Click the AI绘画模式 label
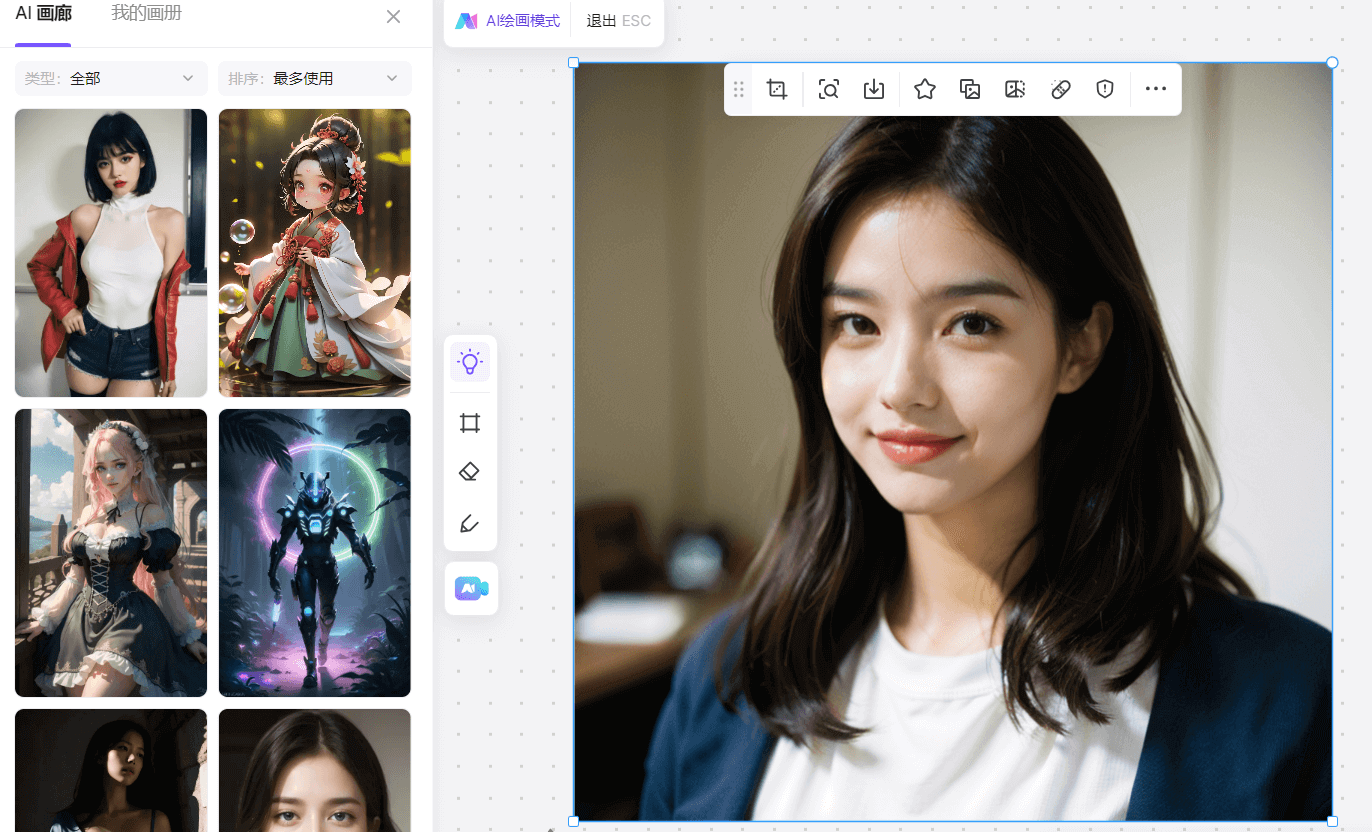 click(x=523, y=21)
